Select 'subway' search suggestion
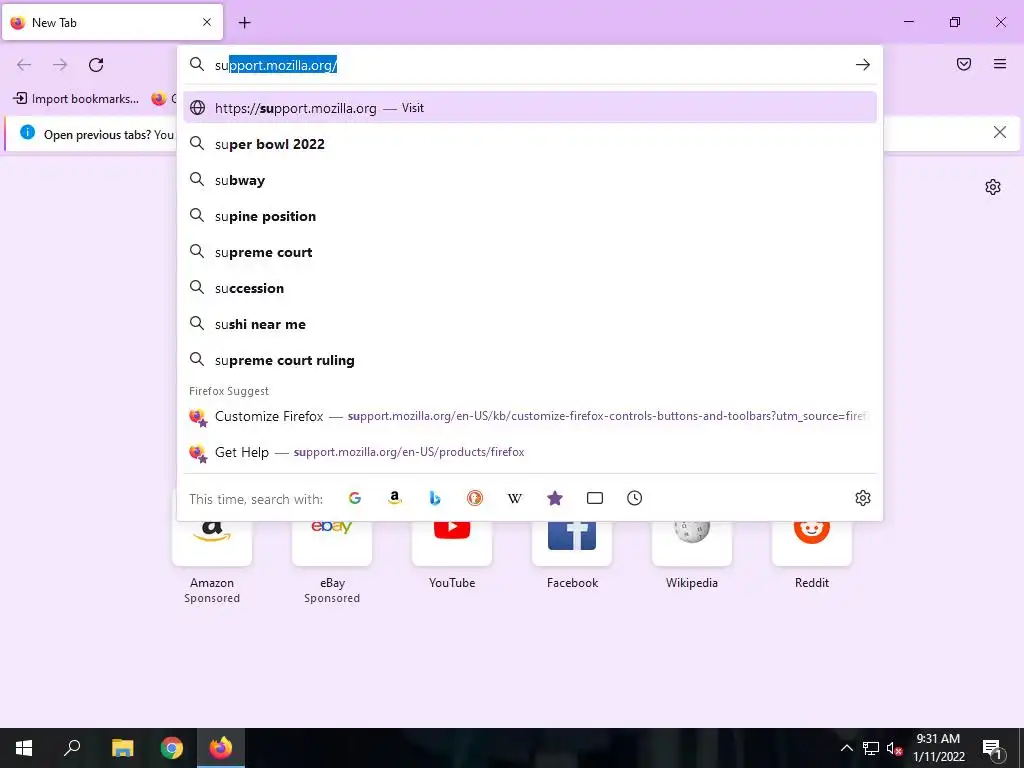This screenshot has width=1024, height=768. click(530, 180)
